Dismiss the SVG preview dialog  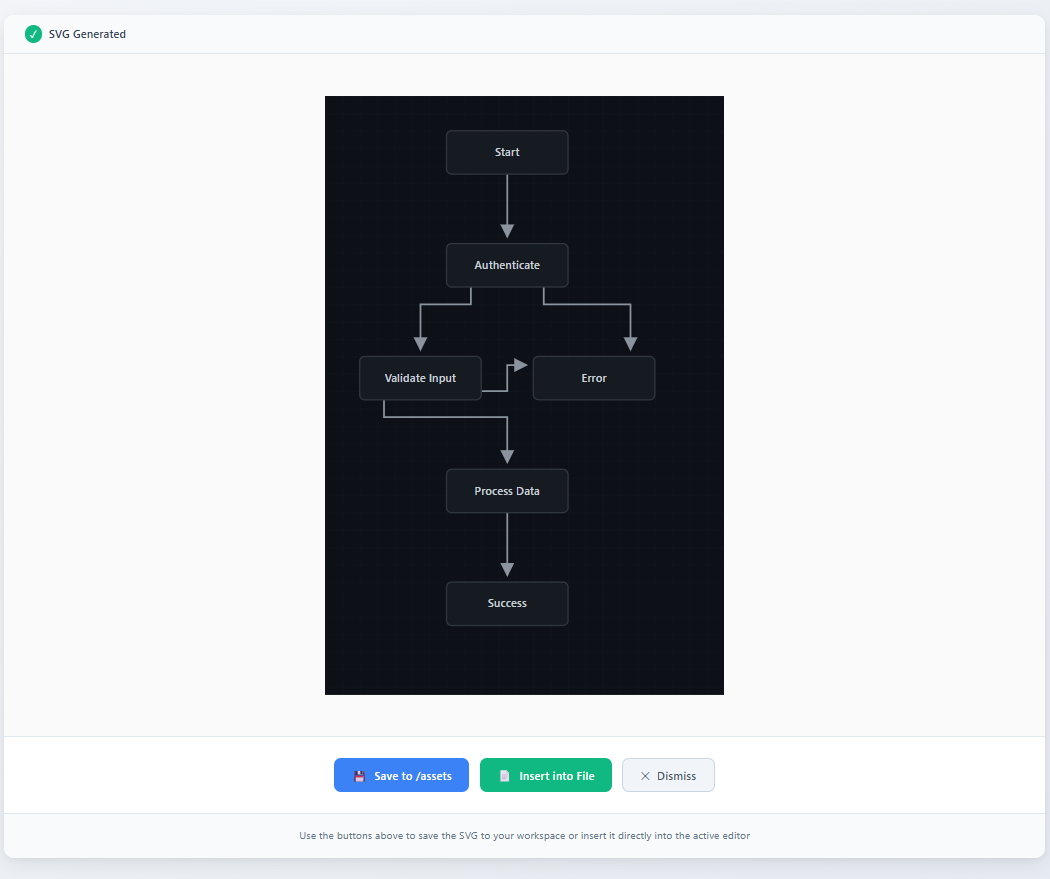click(668, 775)
